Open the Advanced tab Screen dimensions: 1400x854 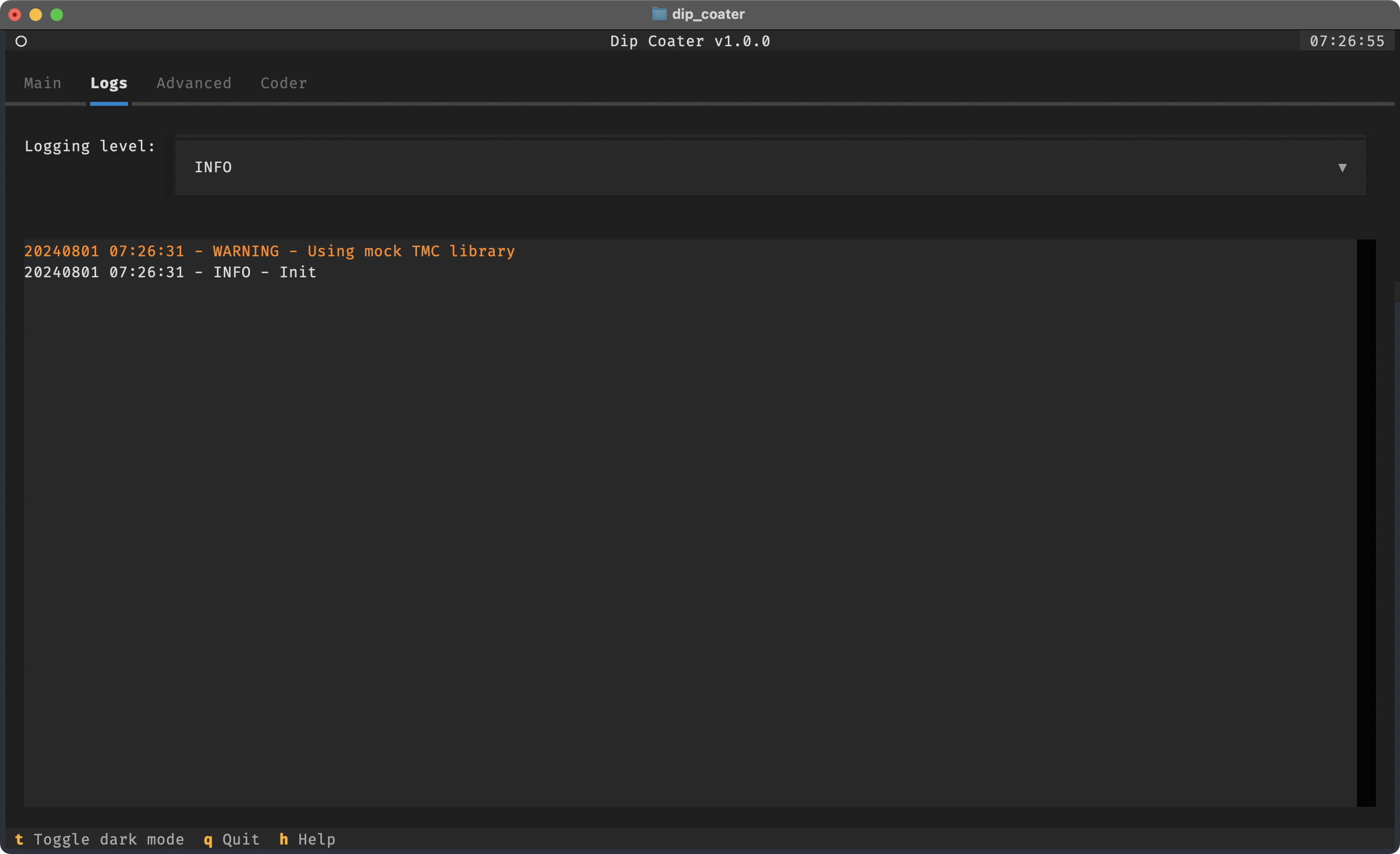[x=194, y=83]
